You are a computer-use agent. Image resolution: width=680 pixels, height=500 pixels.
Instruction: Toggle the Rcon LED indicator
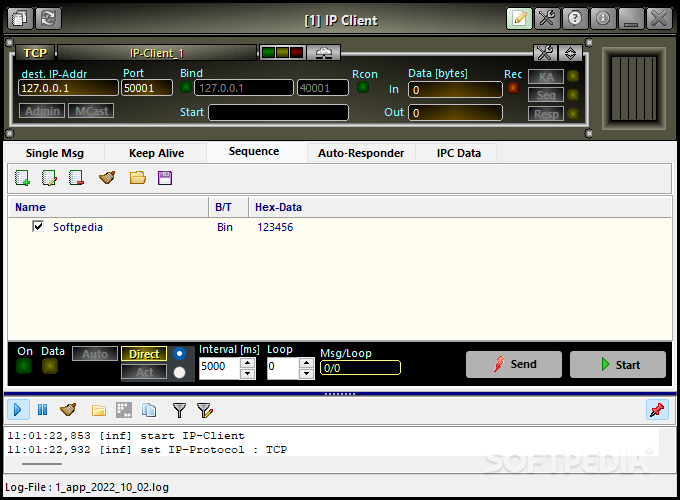tap(363, 87)
